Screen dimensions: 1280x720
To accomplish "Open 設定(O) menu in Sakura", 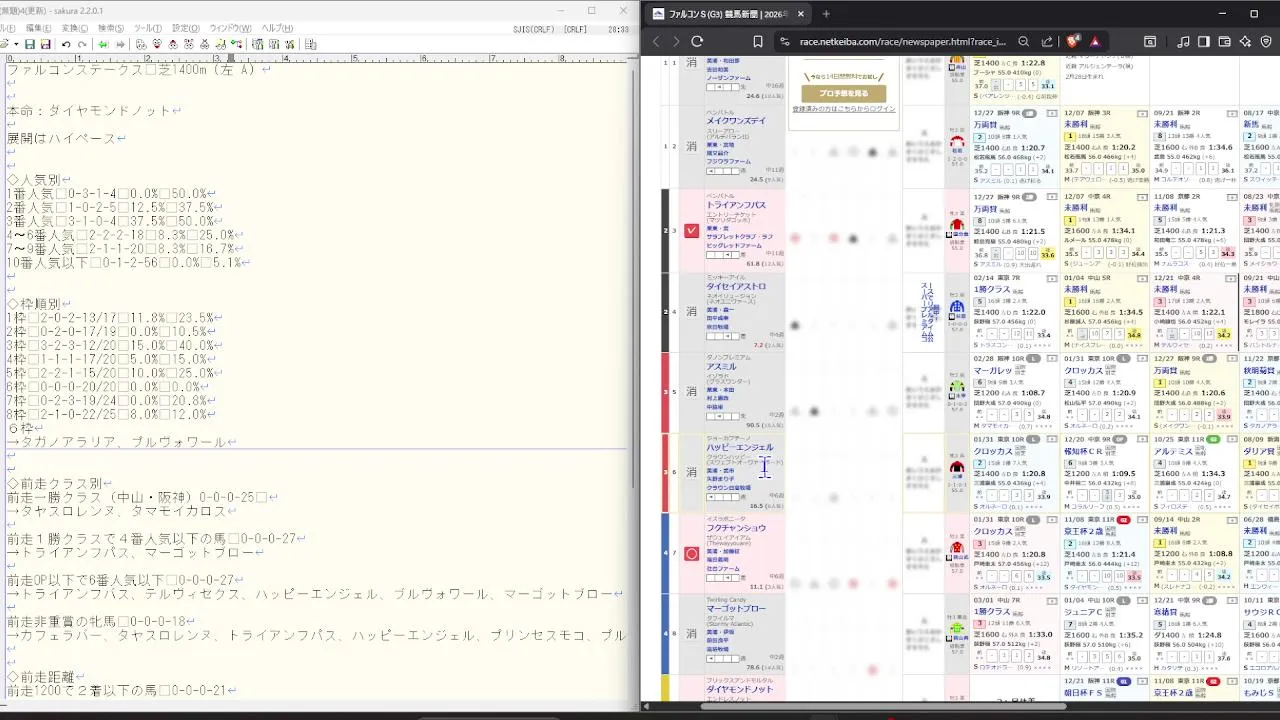I will point(186,28).
